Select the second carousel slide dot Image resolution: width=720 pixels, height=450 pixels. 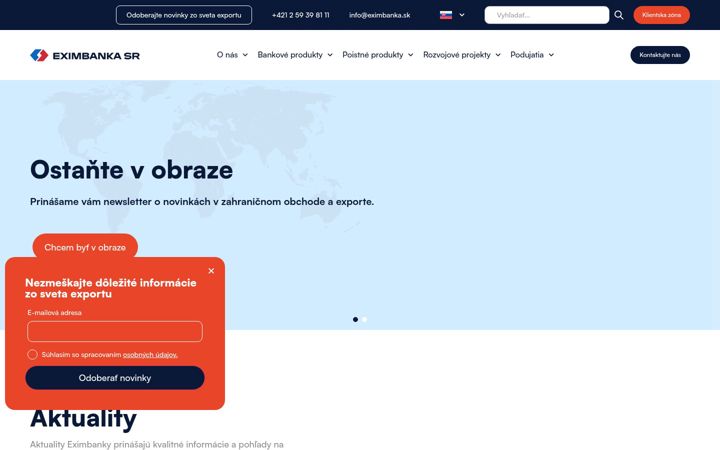(365, 320)
